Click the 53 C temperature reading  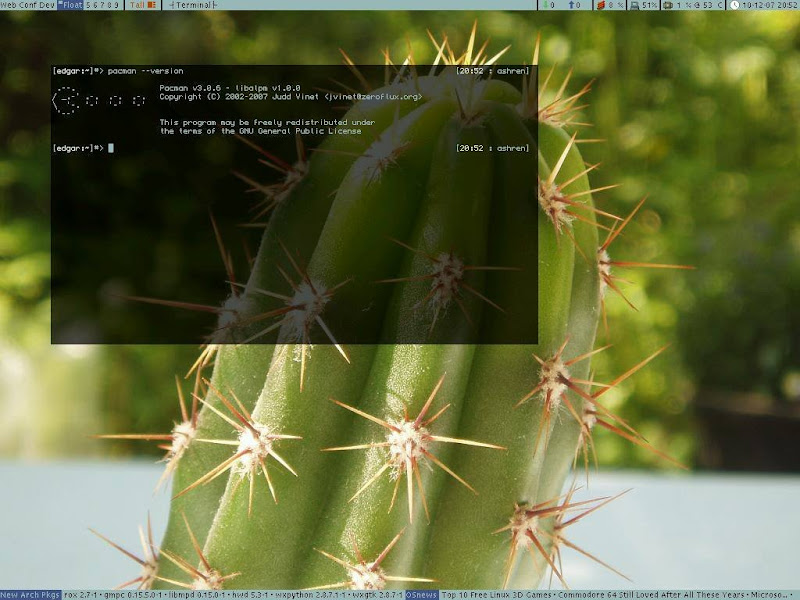713,5
